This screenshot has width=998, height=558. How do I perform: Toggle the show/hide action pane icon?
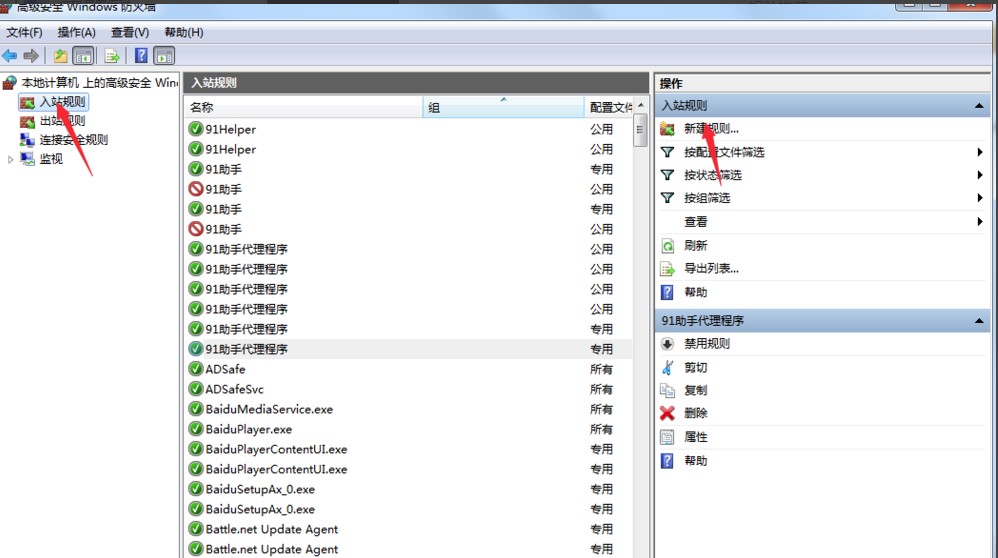[164, 56]
